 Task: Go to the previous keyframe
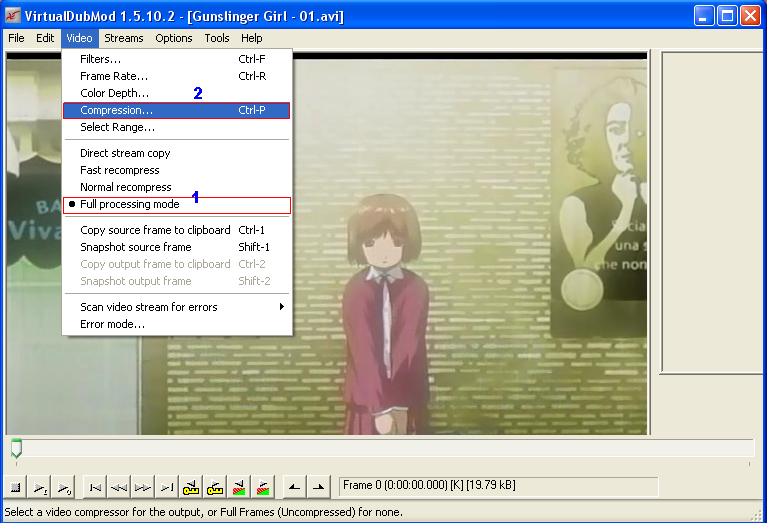pyautogui.click(x=191, y=487)
